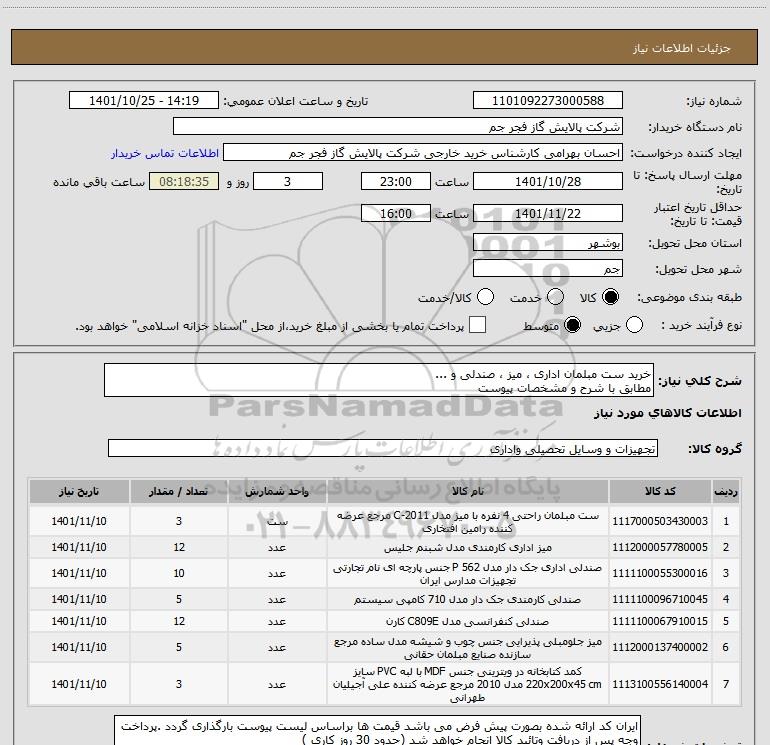Screen dimensions: 770x745
Task: Click the remaining time counter 08:18:35
Action: 184,182
